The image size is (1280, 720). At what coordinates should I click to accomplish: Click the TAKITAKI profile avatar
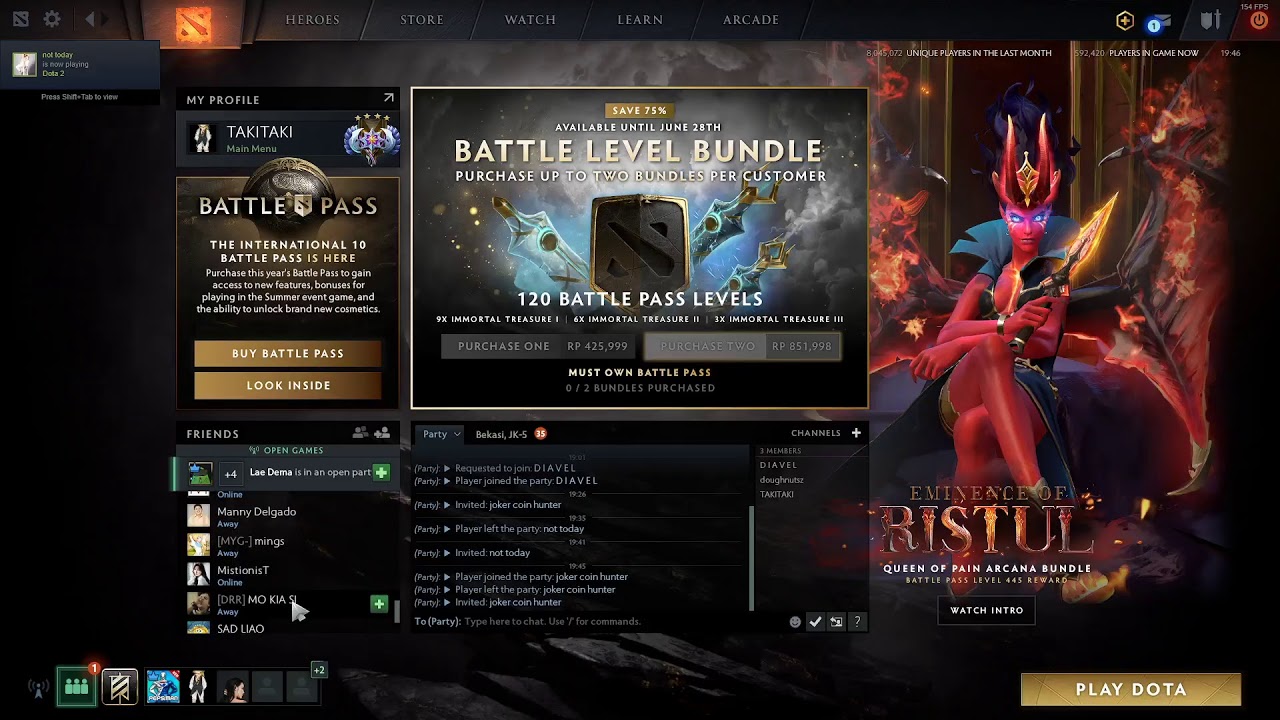[x=203, y=138]
